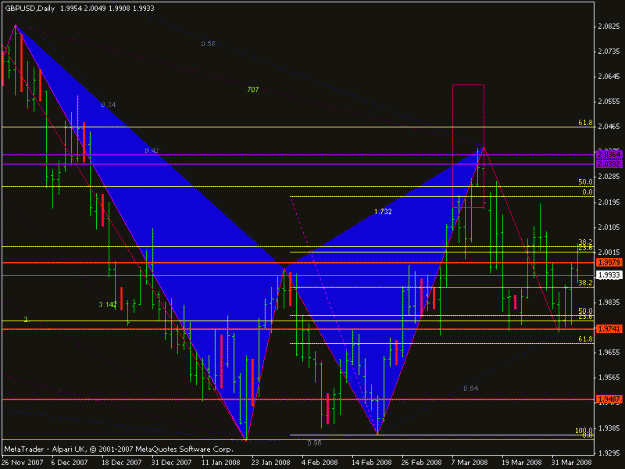Click the green 3.142 ratio label

[x=108, y=304]
